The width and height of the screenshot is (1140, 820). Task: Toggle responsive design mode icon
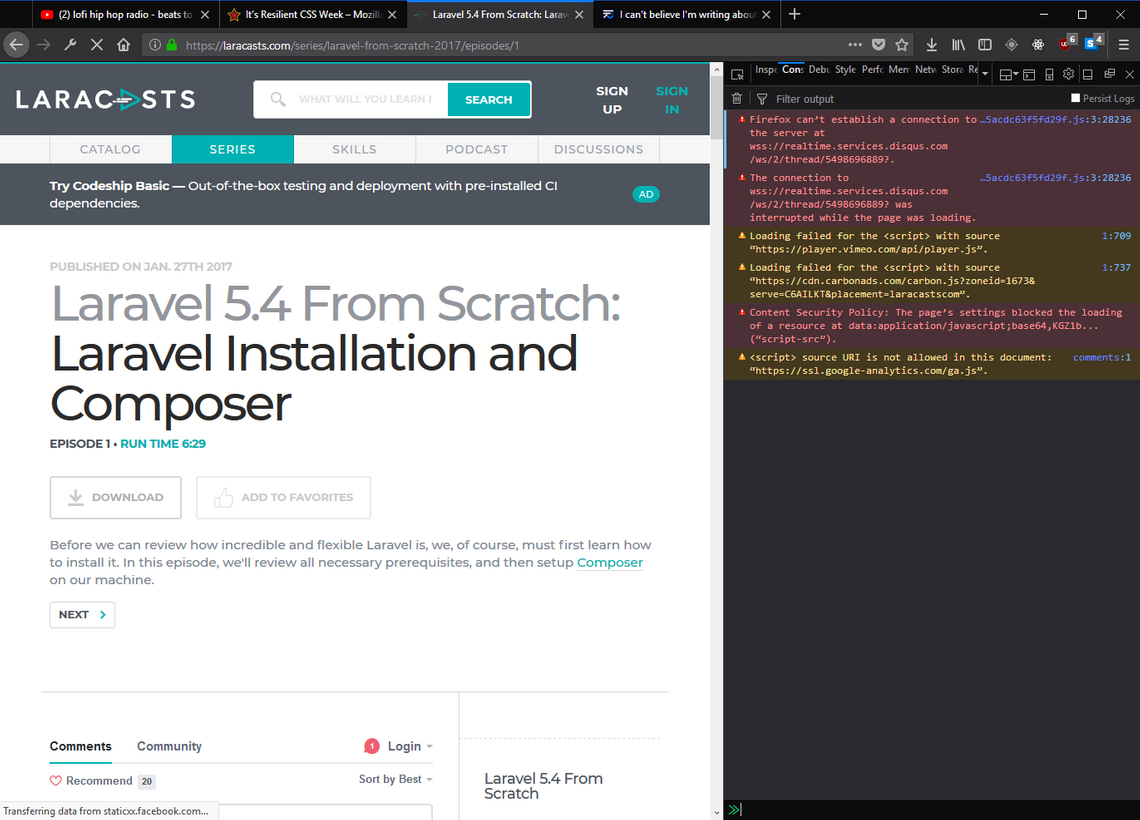1049,74
